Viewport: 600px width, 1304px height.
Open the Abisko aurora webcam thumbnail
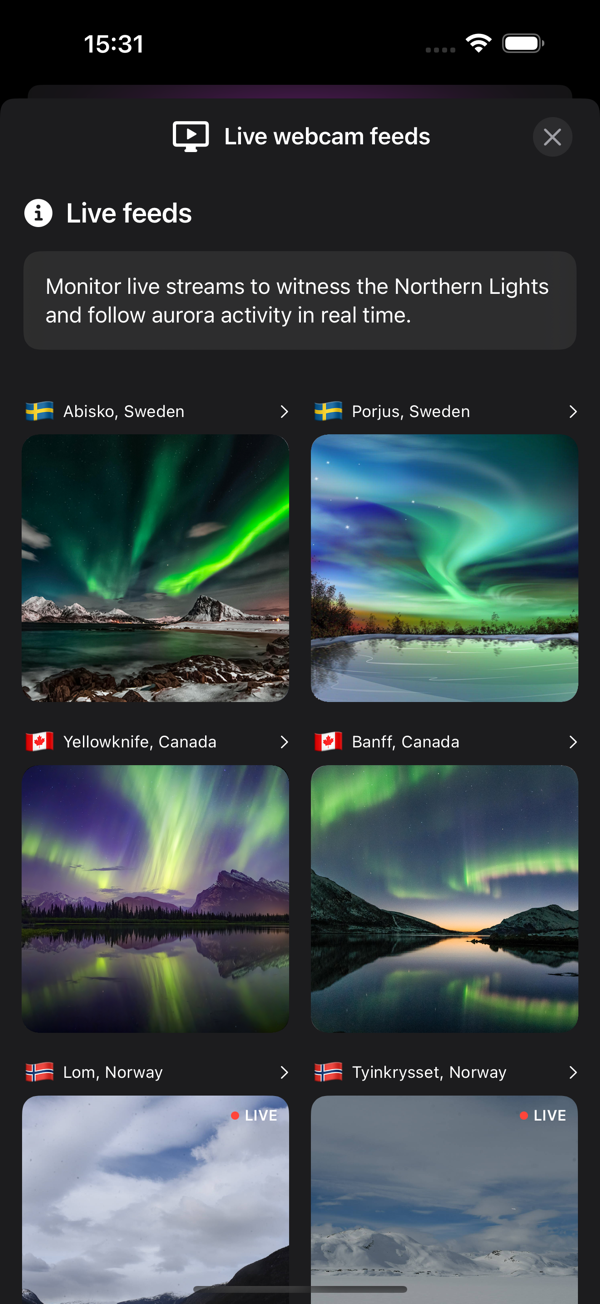click(155, 568)
